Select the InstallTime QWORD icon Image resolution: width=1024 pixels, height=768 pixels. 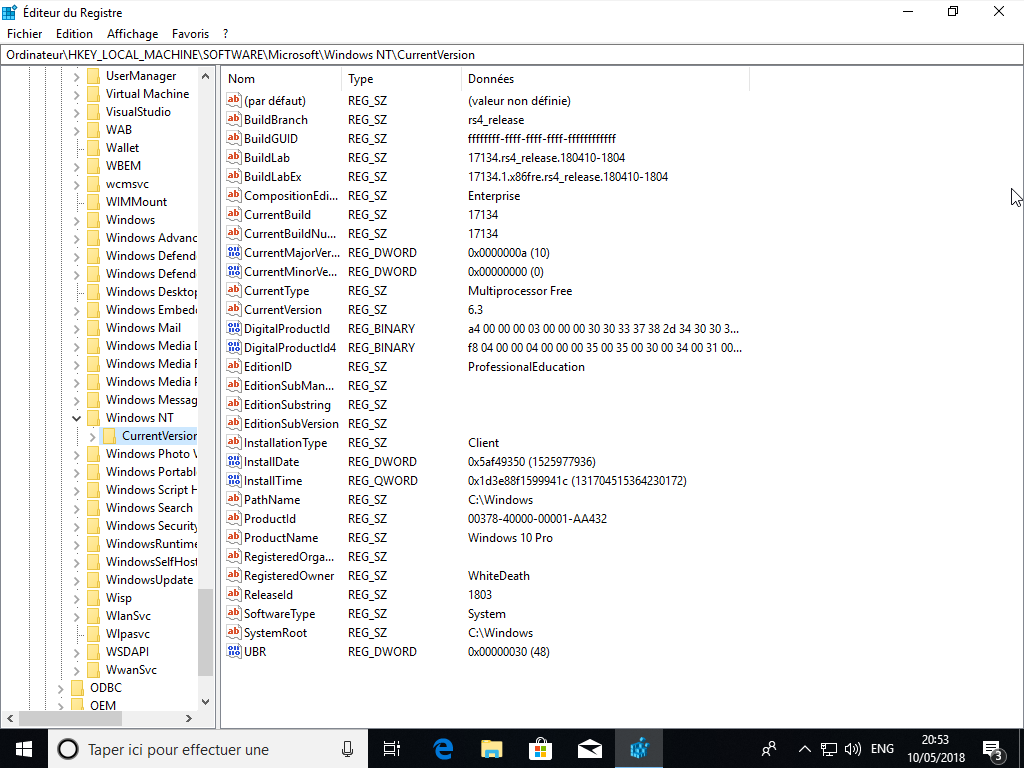234,480
